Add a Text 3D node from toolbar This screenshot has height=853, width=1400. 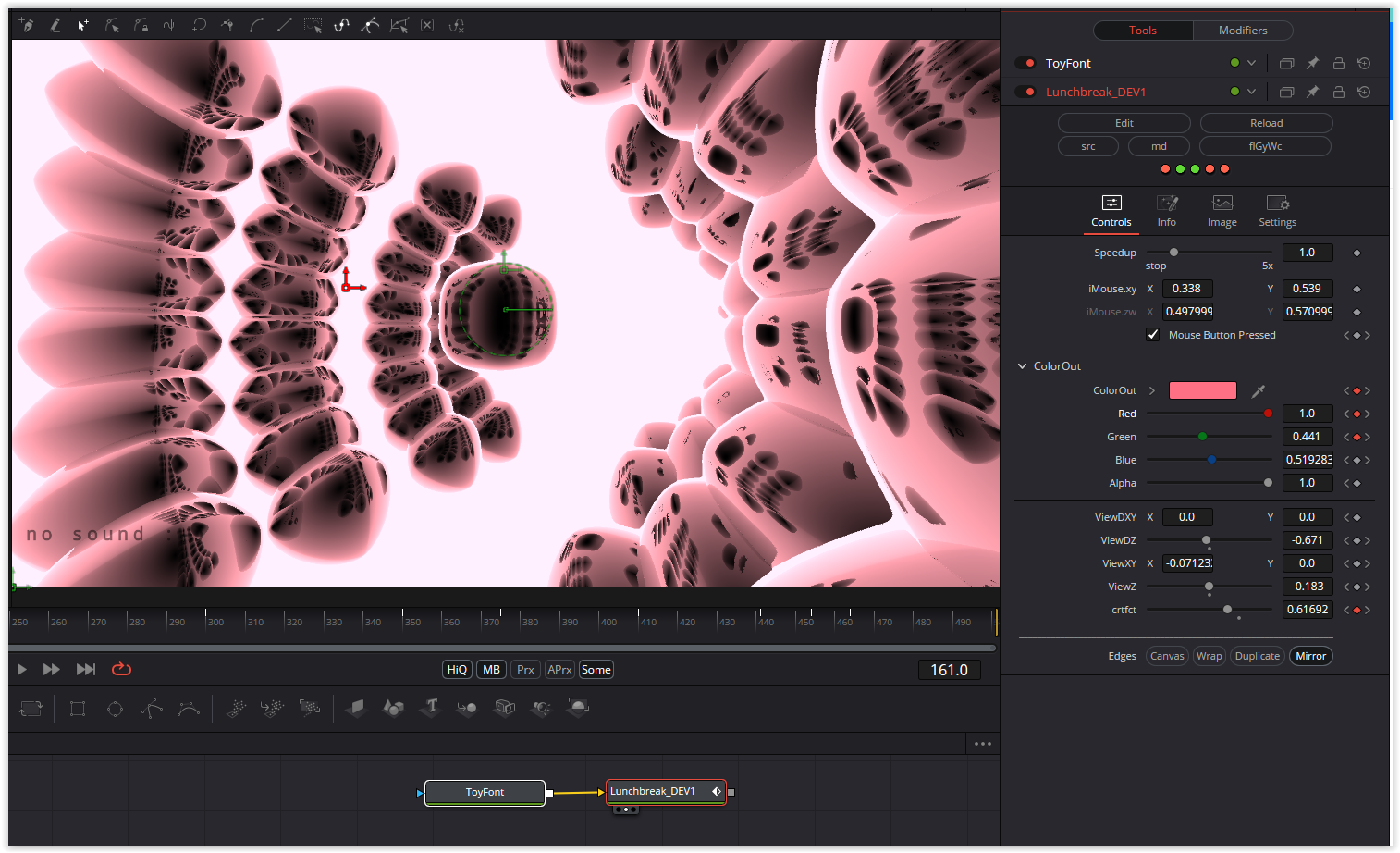[x=430, y=708]
